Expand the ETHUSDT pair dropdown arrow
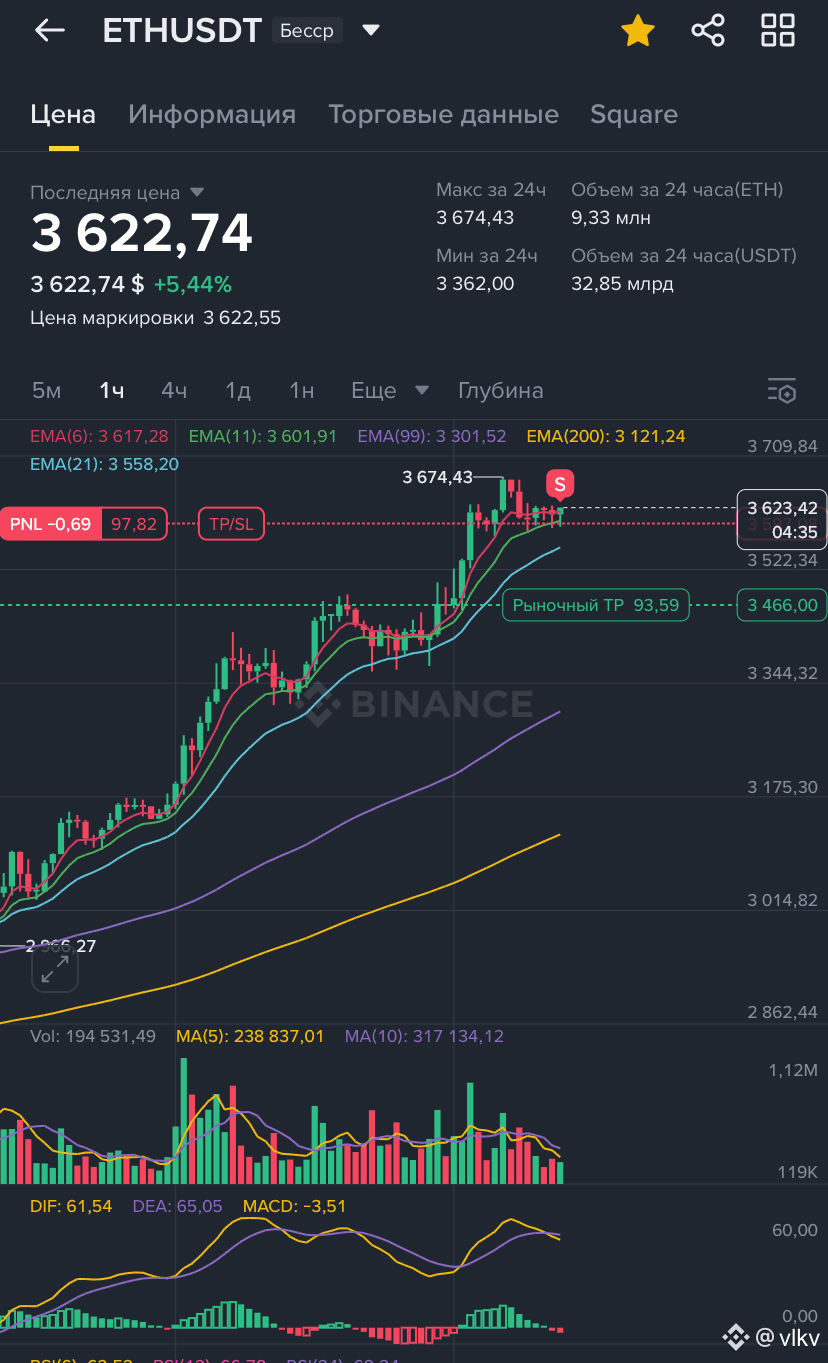 [371, 31]
